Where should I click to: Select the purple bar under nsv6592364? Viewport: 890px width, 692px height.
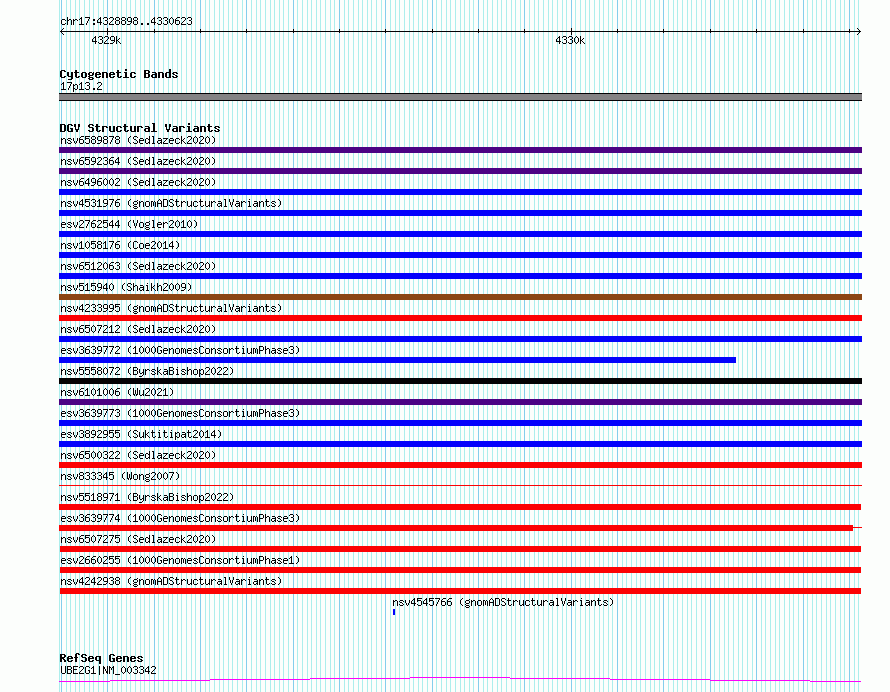click(460, 171)
